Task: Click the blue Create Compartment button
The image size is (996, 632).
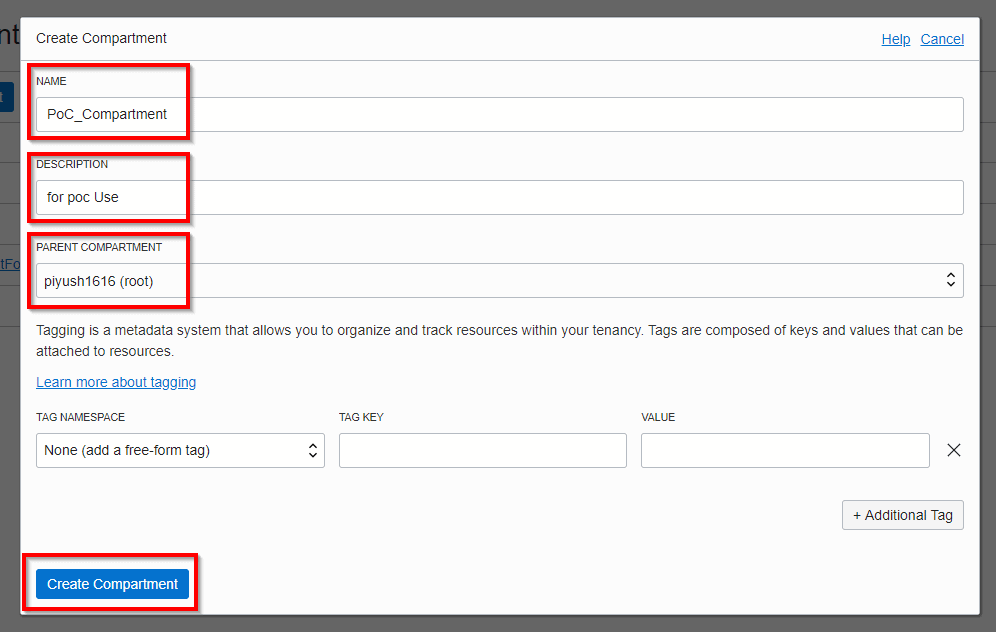Action: click(112, 584)
